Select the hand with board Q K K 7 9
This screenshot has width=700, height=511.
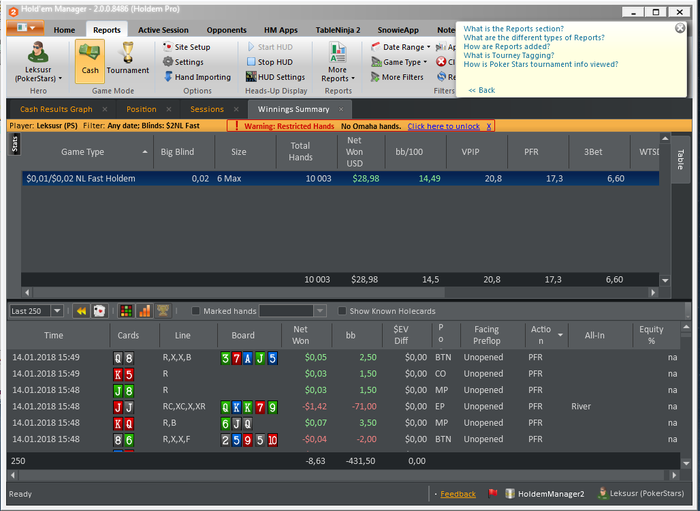pos(343,407)
